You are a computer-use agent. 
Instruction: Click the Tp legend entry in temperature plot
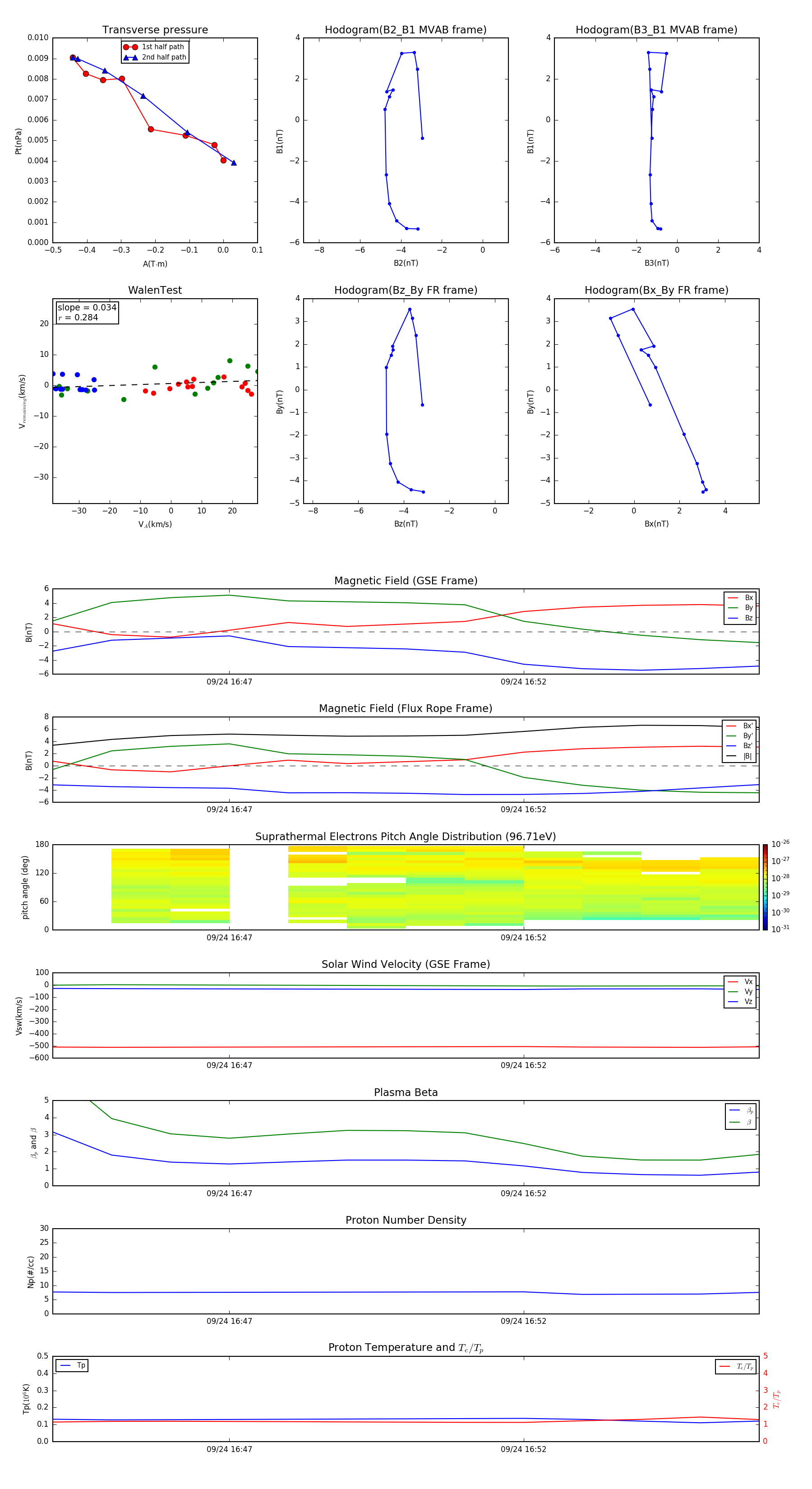point(72,1365)
